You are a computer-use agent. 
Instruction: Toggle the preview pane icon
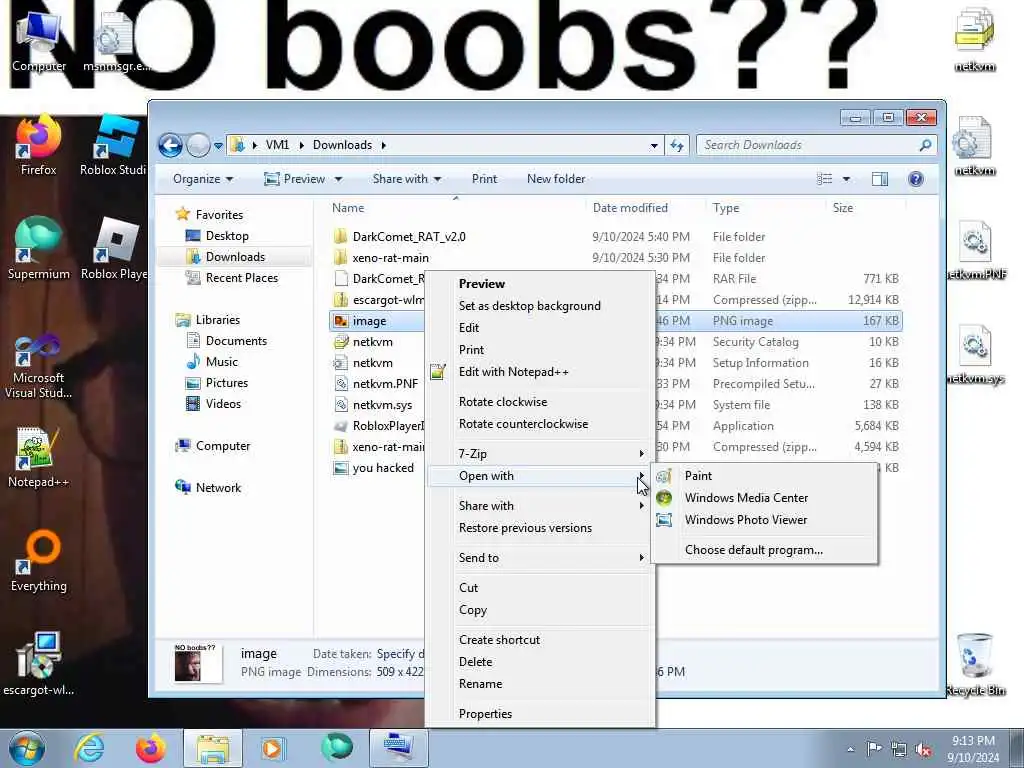(x=880, y=179)
